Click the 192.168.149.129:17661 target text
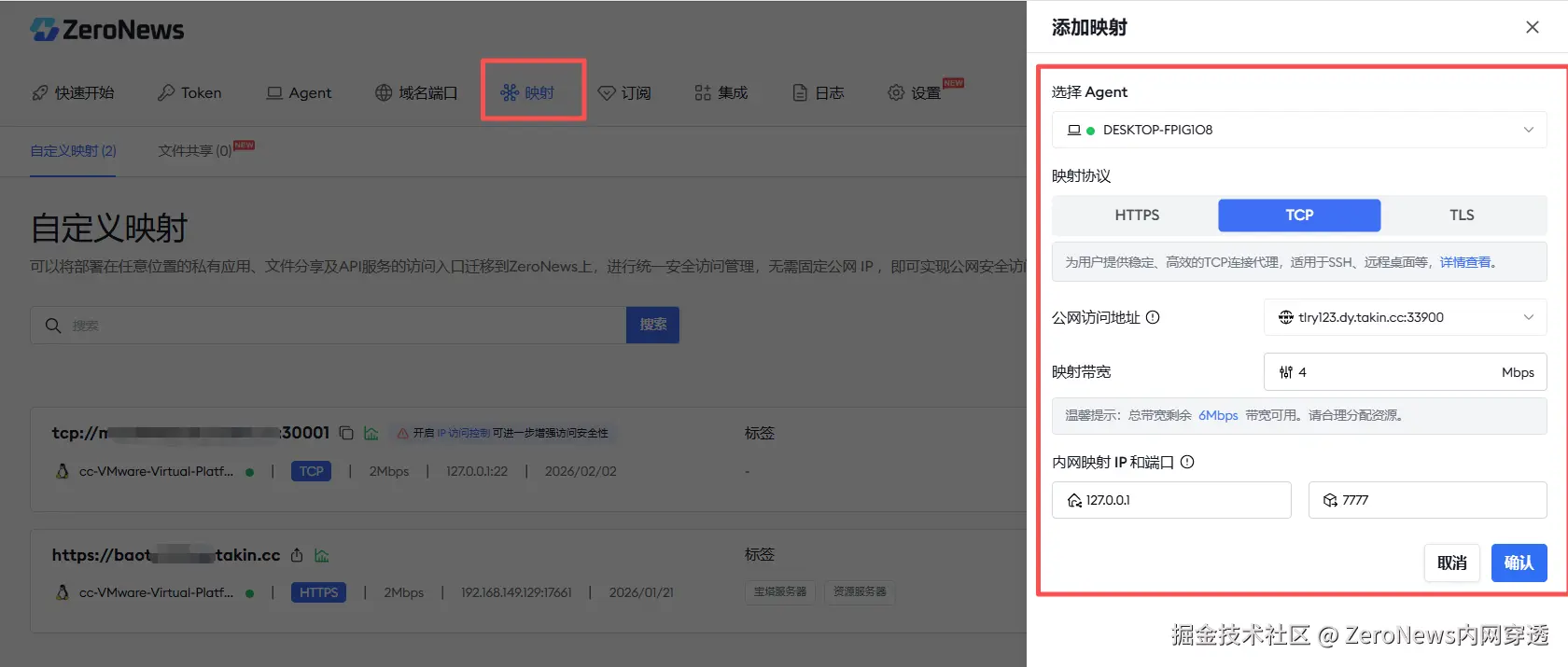Viewport: 1568px width, 667px height. pos(516,592)
